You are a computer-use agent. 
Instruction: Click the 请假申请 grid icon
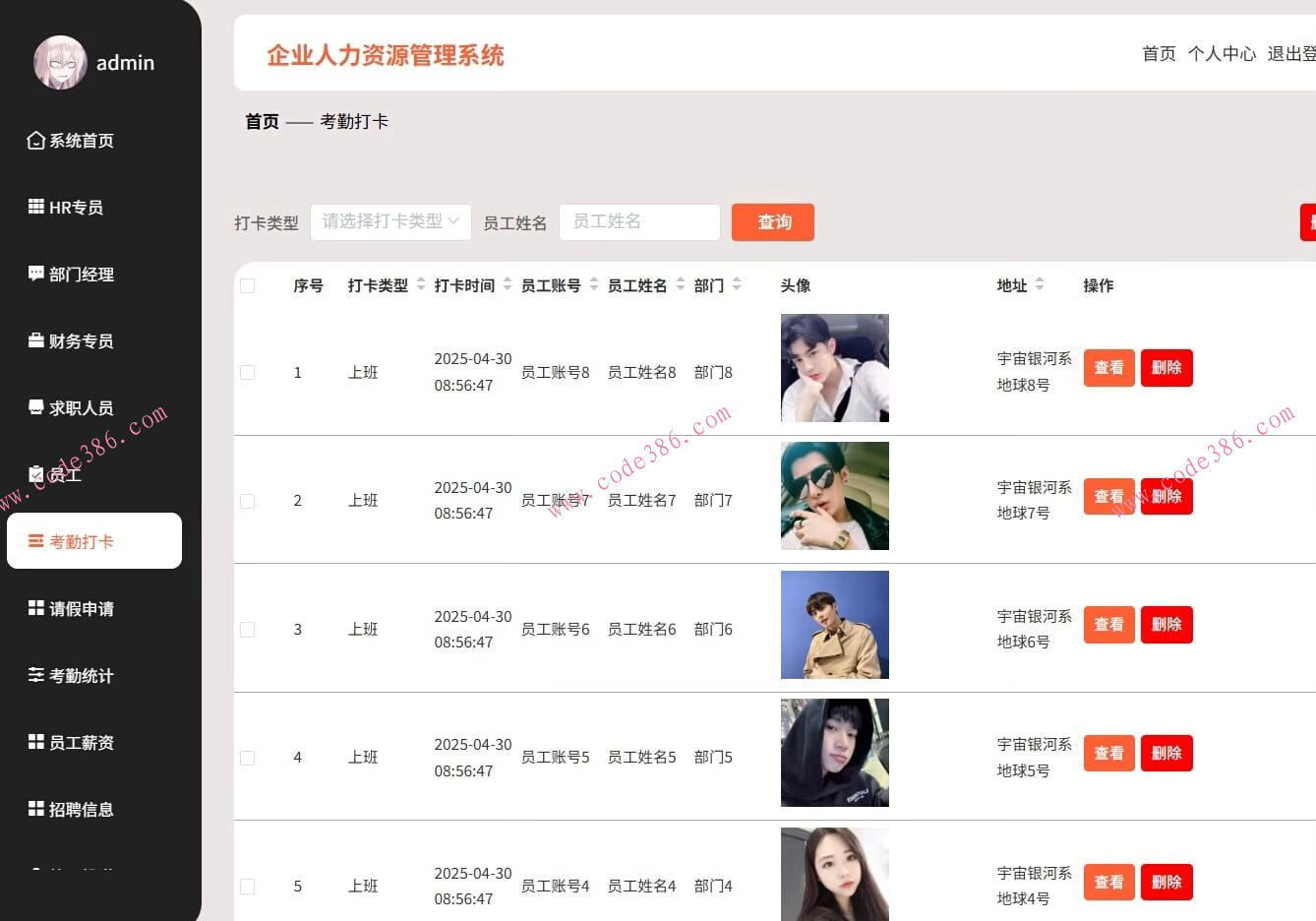34,608
